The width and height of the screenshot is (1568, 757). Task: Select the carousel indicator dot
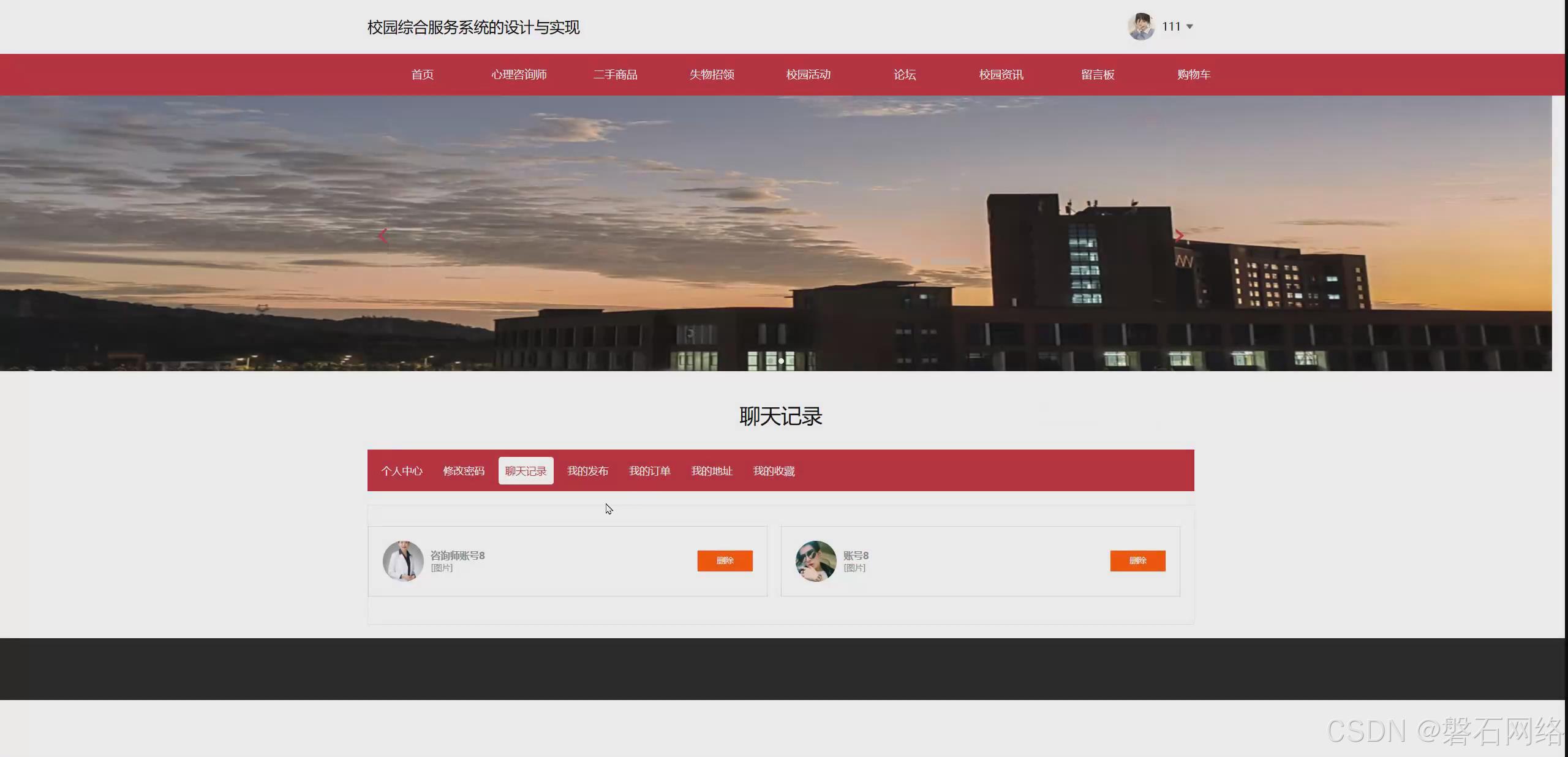pos(781,361)
